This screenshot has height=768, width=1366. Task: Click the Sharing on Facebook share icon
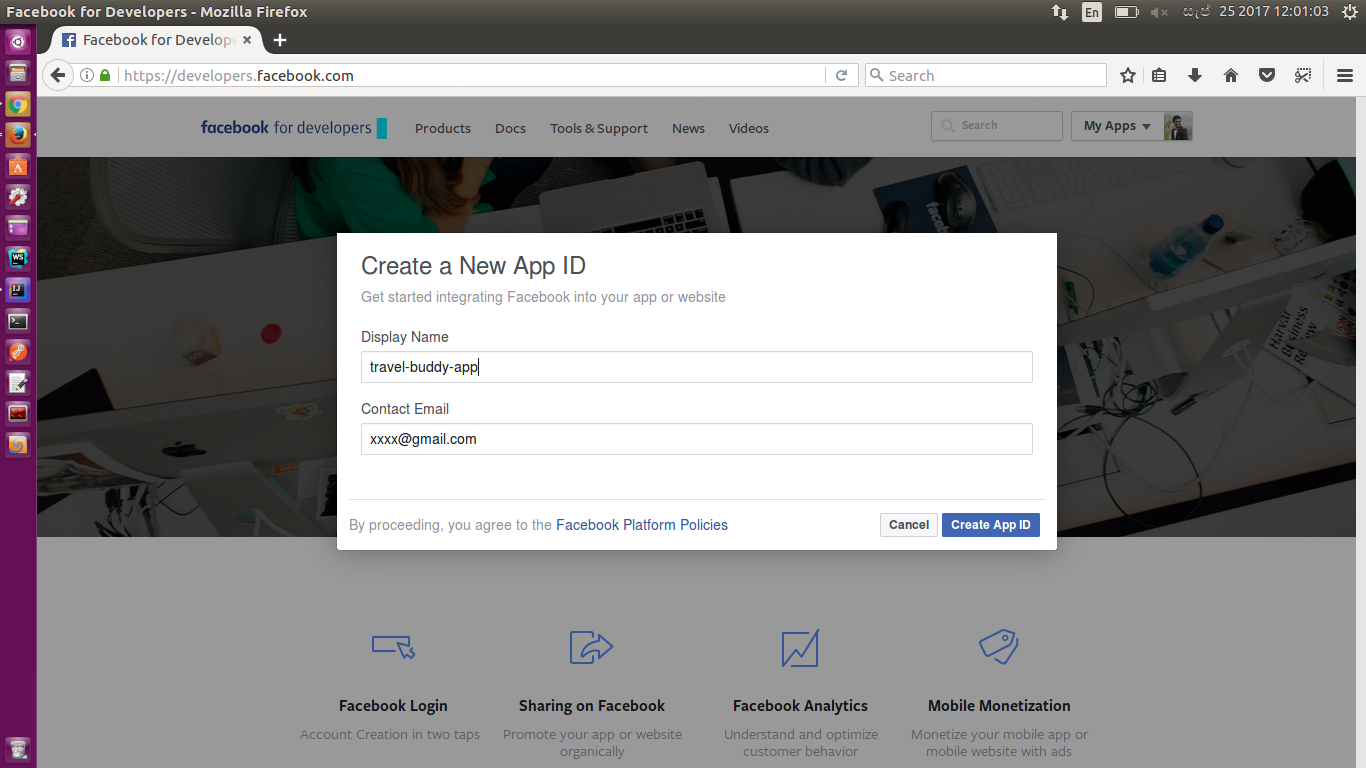591,647
